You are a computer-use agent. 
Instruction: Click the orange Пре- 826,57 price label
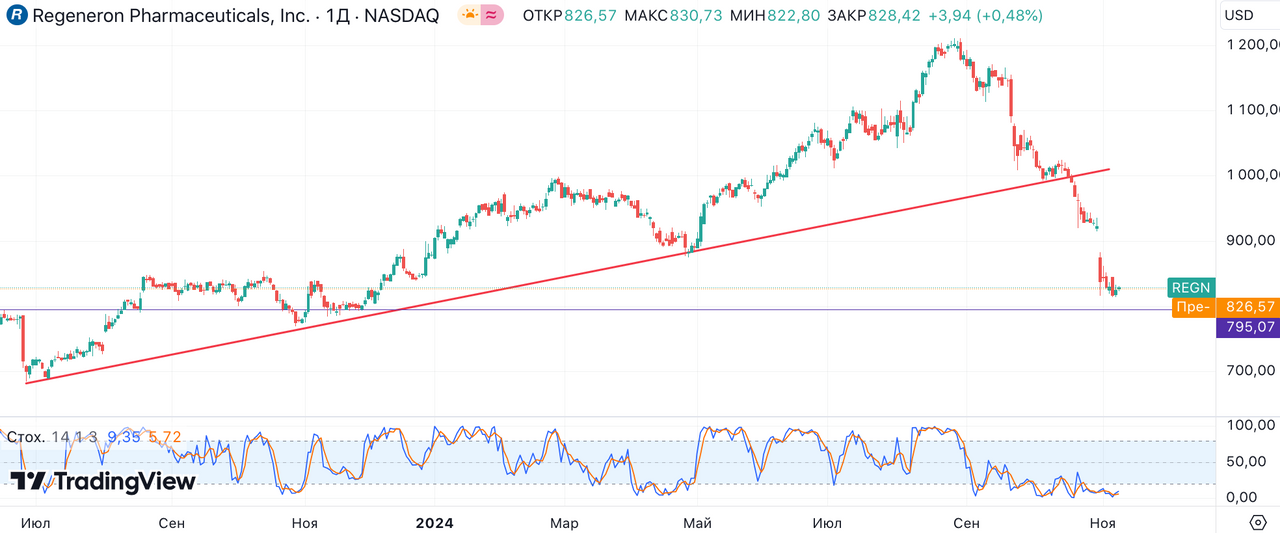tap(1226, 307)
